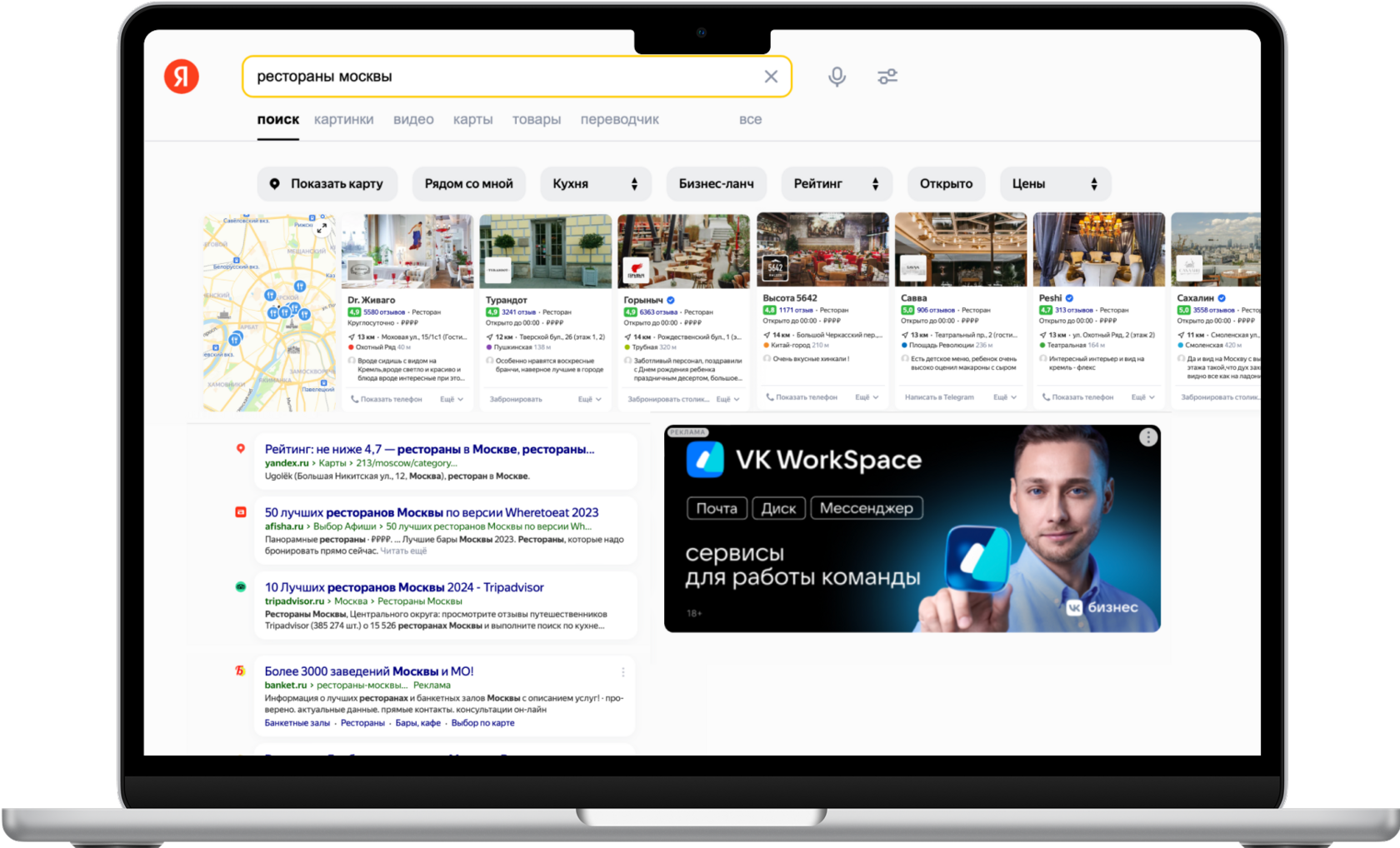This screenshot has height=848, width=1400.
Task: Expand the map with the fullscreen arrows icon
Action: [322, 227]
